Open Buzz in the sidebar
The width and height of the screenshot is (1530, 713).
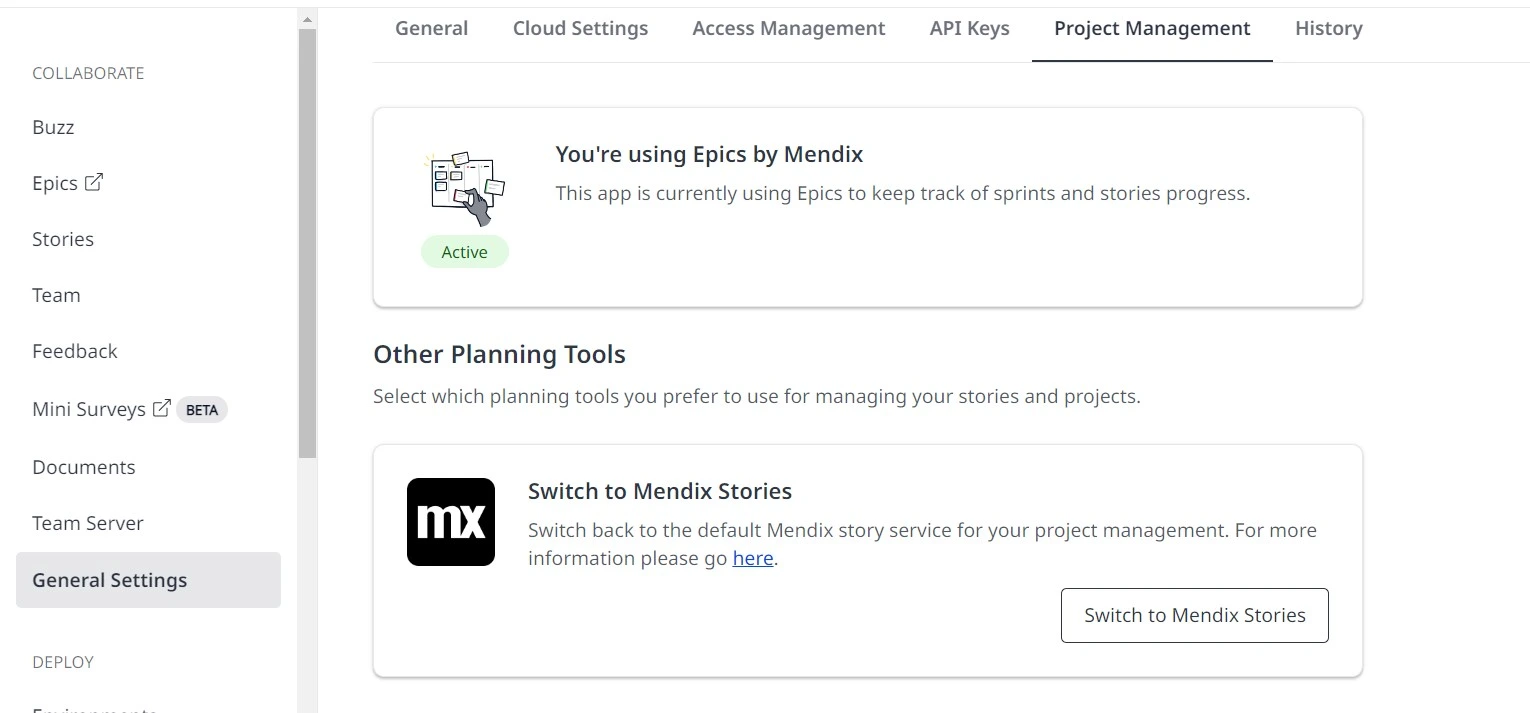click(53, 127)
